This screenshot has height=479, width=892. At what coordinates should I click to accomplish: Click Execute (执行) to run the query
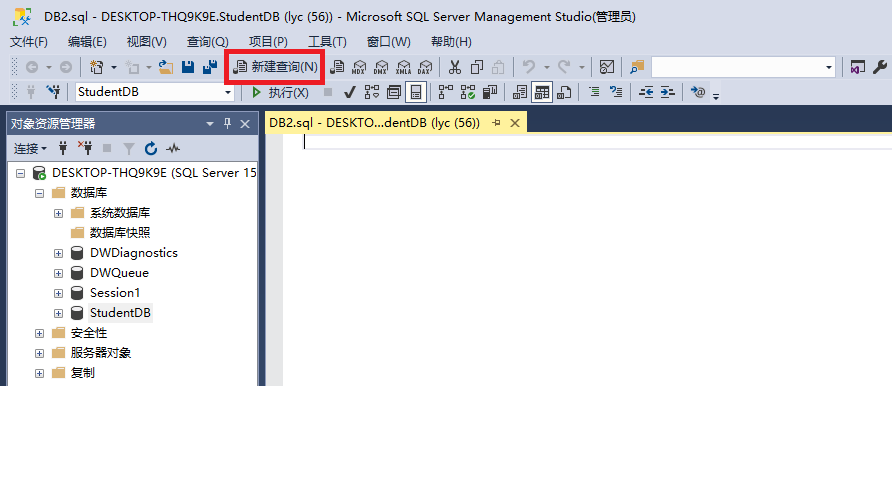coord(280,92)
